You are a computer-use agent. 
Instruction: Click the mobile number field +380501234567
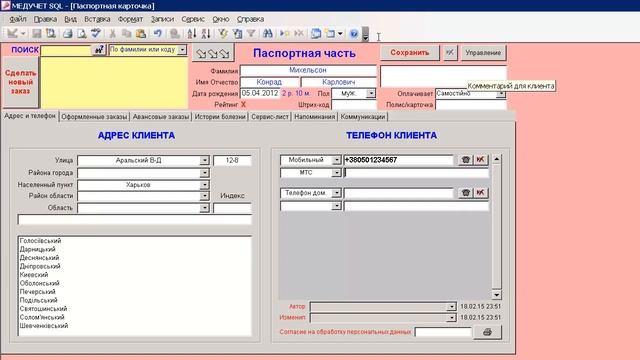(398, 160)
